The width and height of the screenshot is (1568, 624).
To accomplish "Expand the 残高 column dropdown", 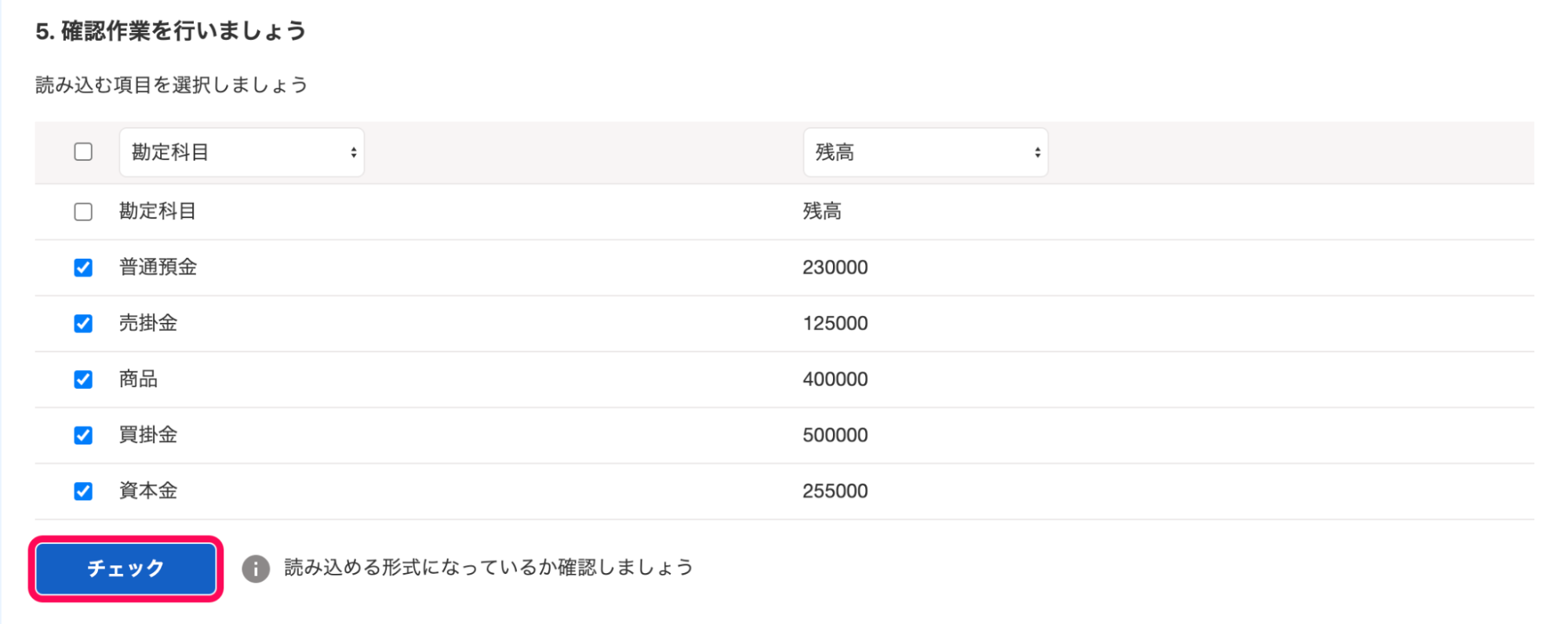I will point(926,152).
